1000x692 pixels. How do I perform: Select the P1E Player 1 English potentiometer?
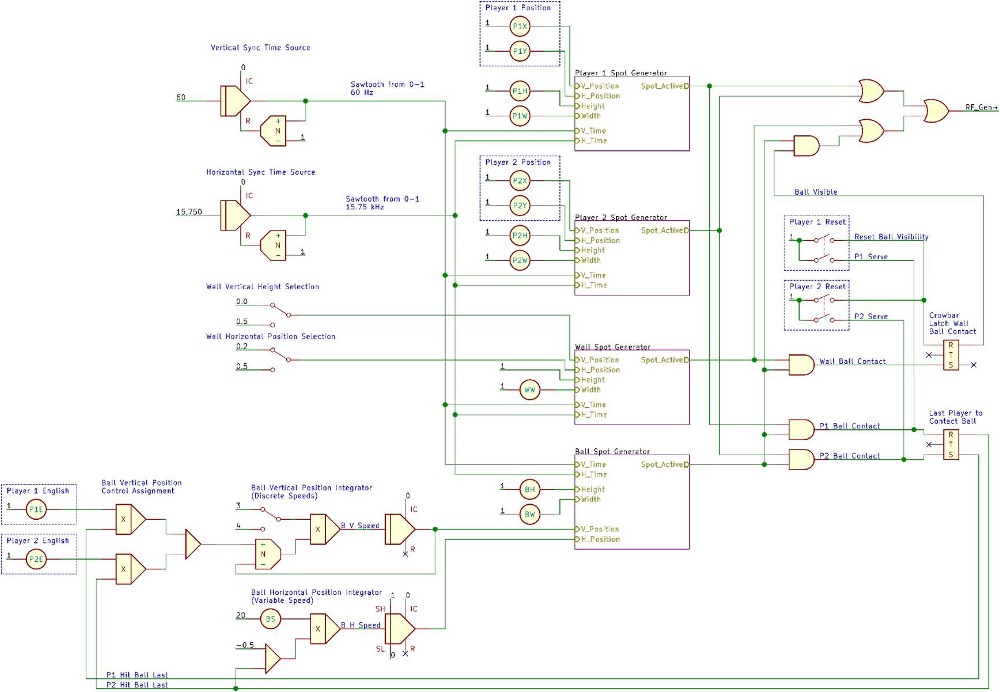tap(37, 510)
